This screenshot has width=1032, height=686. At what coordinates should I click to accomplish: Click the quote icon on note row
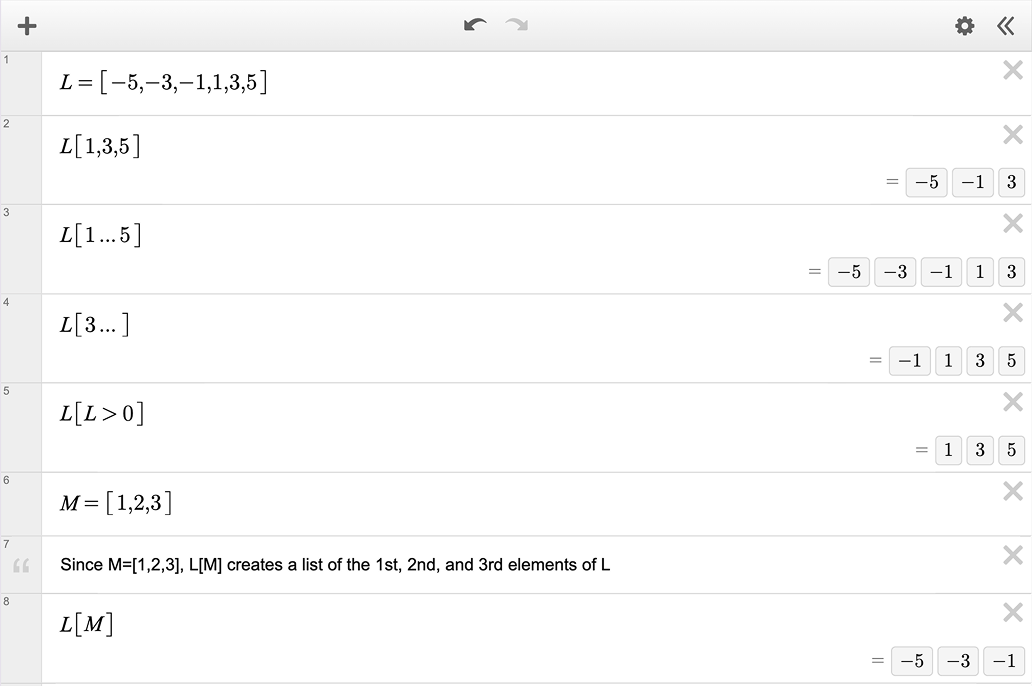click(x=21, y=567)
